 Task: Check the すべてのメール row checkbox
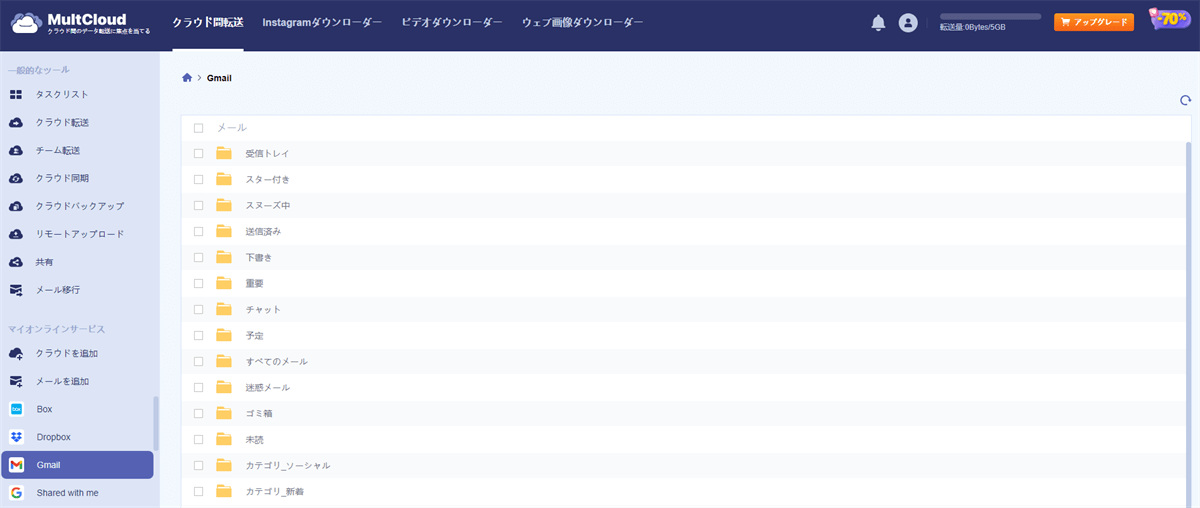pos(198,361)
